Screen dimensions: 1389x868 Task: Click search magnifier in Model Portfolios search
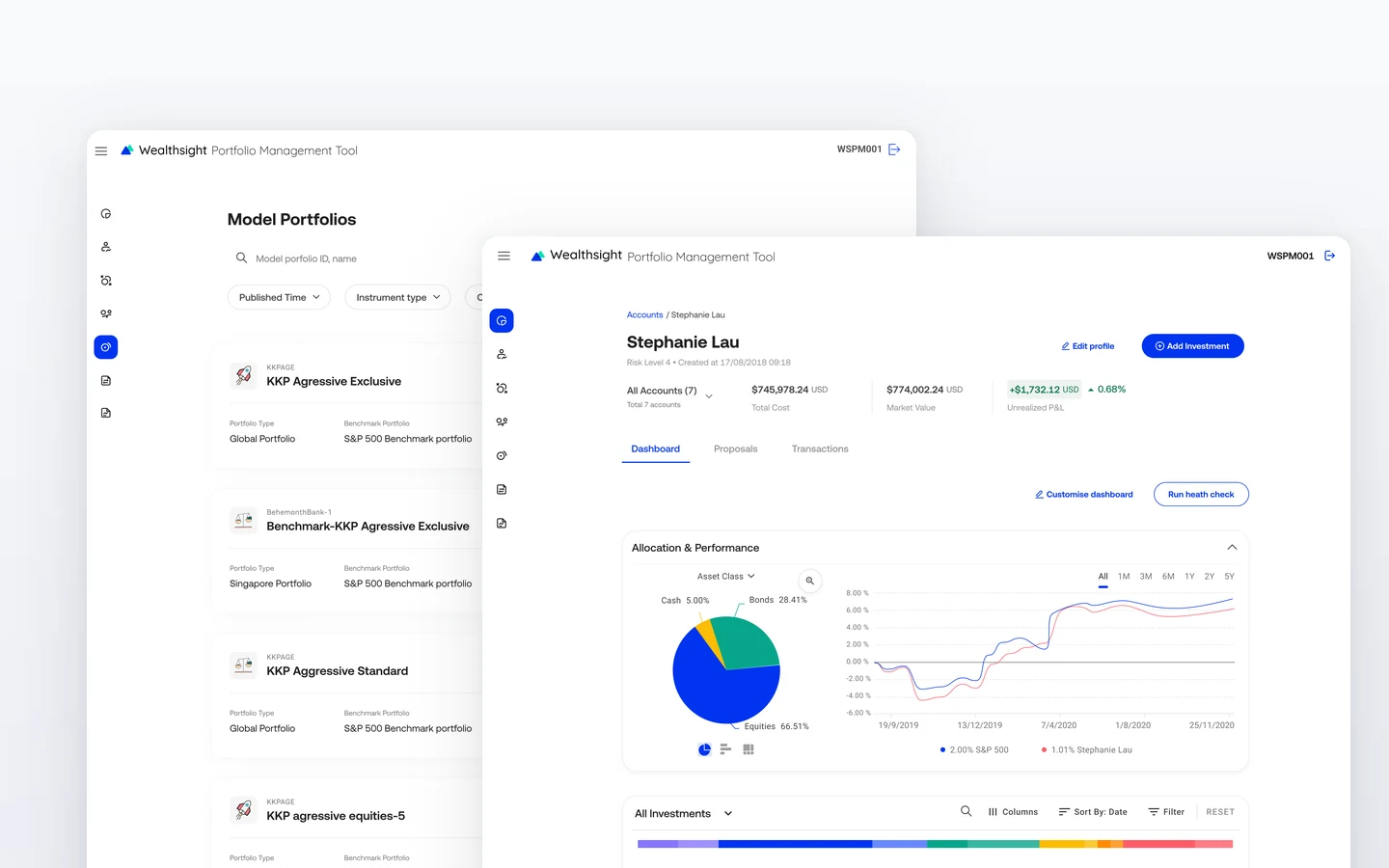click(241, 258)
